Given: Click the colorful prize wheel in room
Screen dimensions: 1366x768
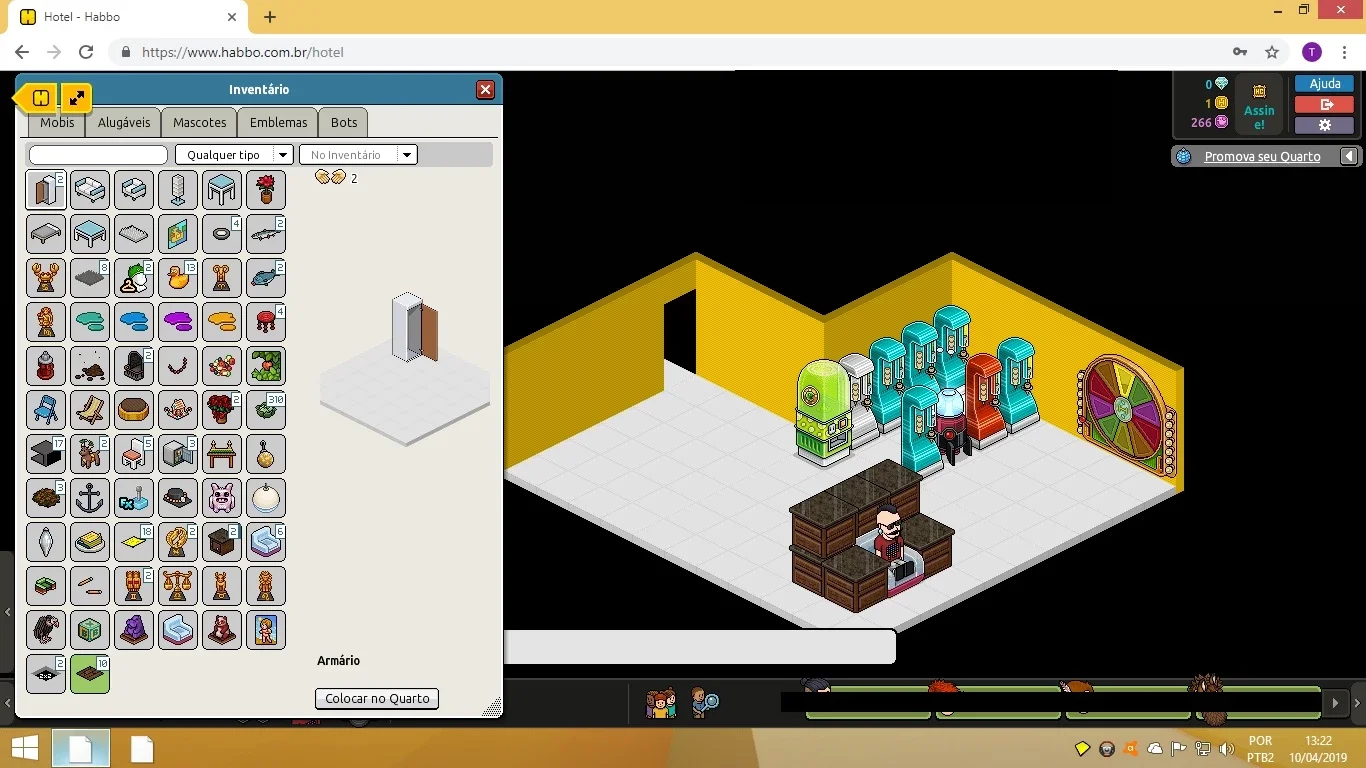Looking at the screenshot, I should click(1125, 413).
